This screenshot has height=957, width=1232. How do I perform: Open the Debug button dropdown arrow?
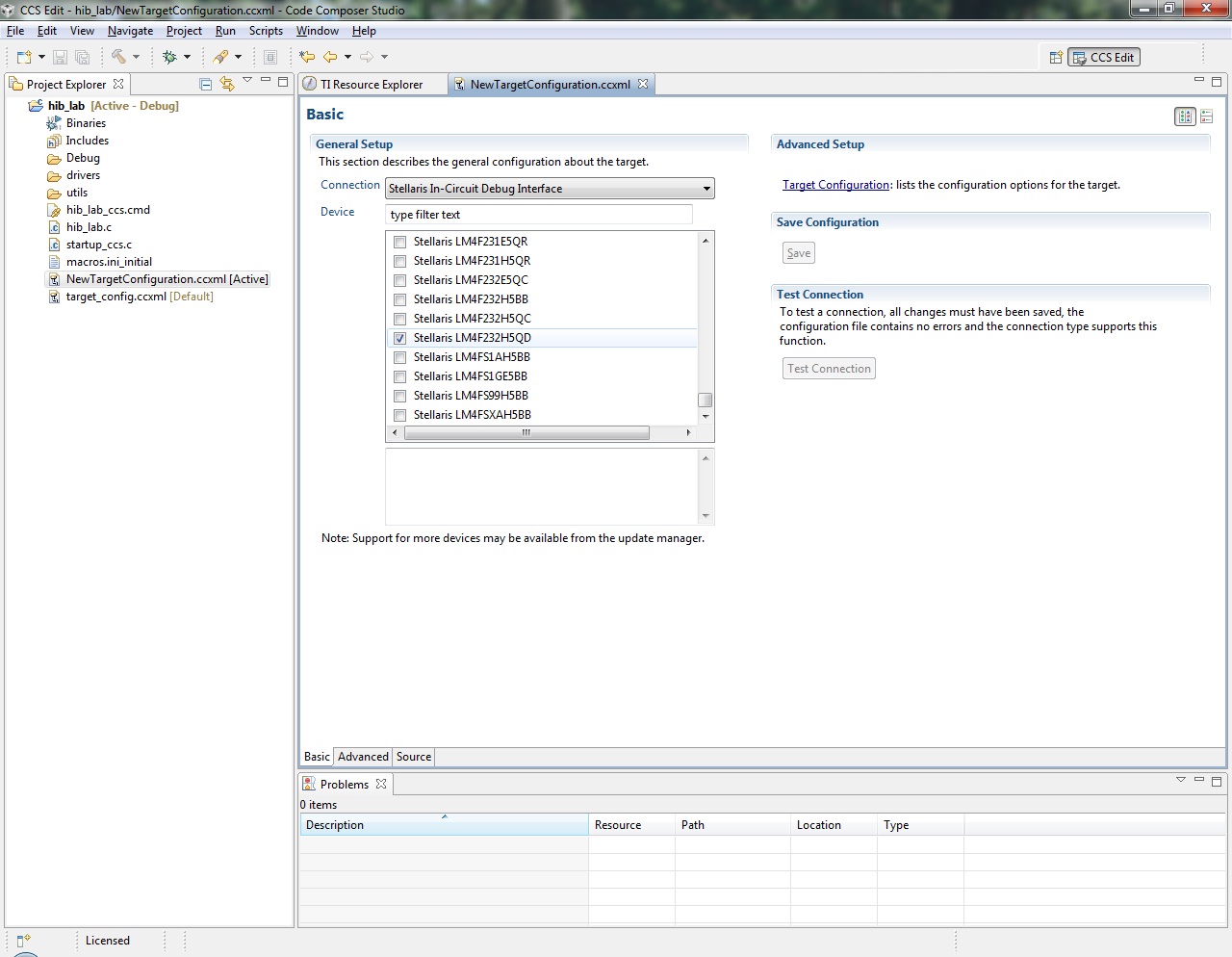pos(187,57)
